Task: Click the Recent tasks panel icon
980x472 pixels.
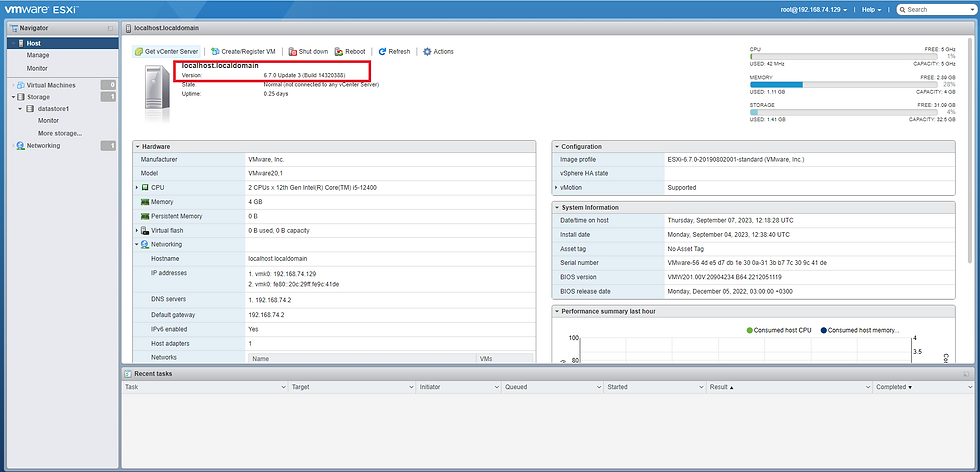Action: pyautogui.click(x=128, y=374)
